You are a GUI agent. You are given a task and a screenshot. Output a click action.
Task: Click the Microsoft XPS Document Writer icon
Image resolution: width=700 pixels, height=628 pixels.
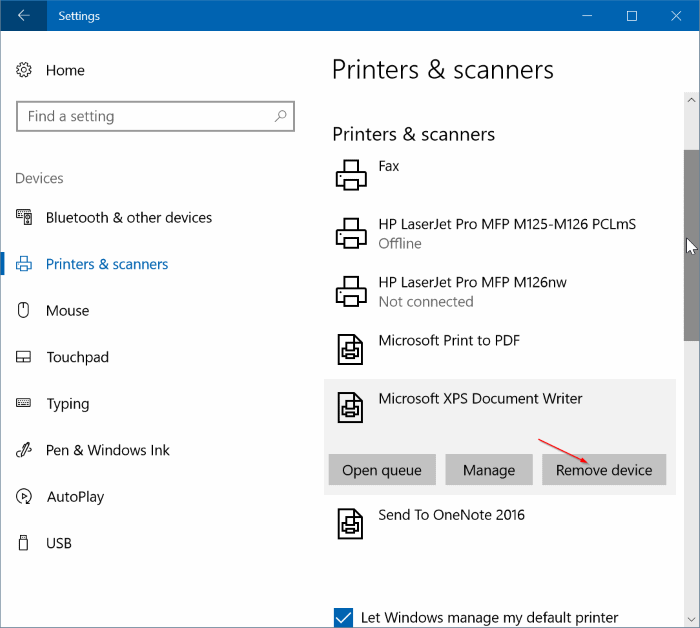click(350, 407)
